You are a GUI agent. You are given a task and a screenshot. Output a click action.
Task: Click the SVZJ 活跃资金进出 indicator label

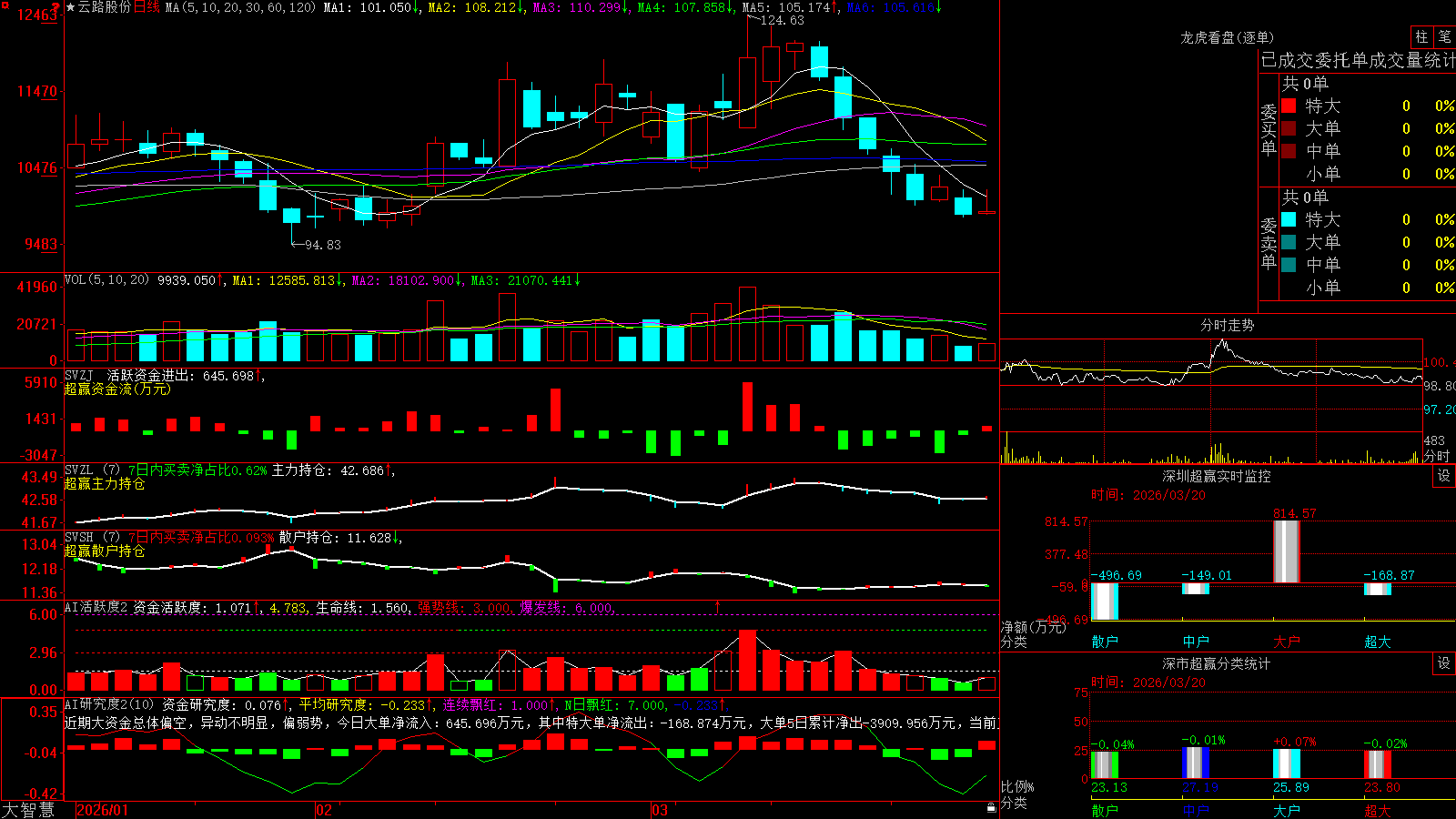(x=132, y=376)
